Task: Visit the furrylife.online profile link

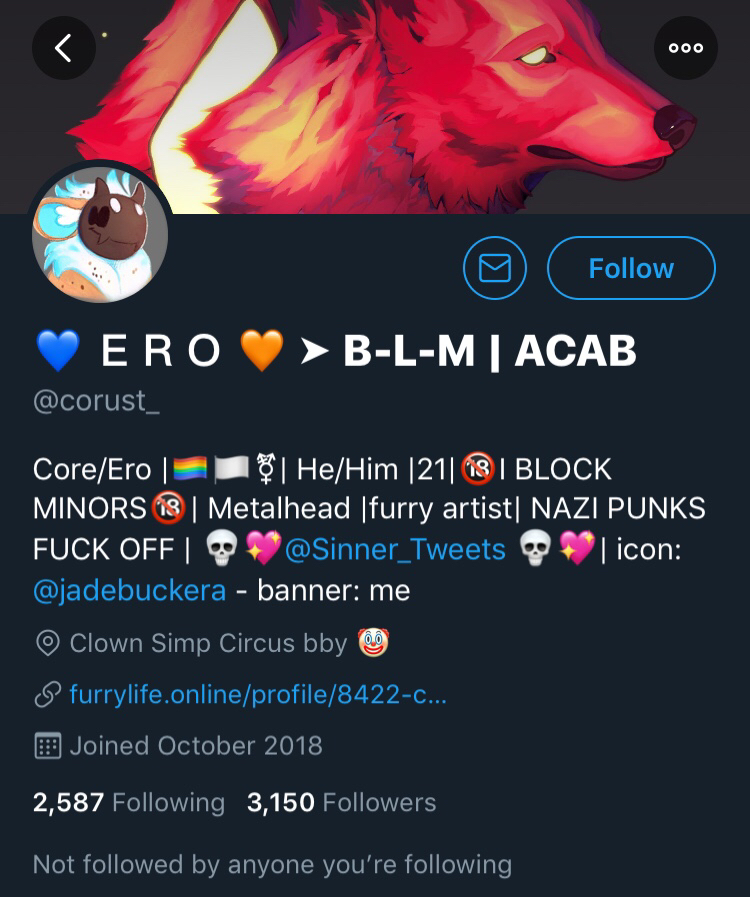Action: 258,694
